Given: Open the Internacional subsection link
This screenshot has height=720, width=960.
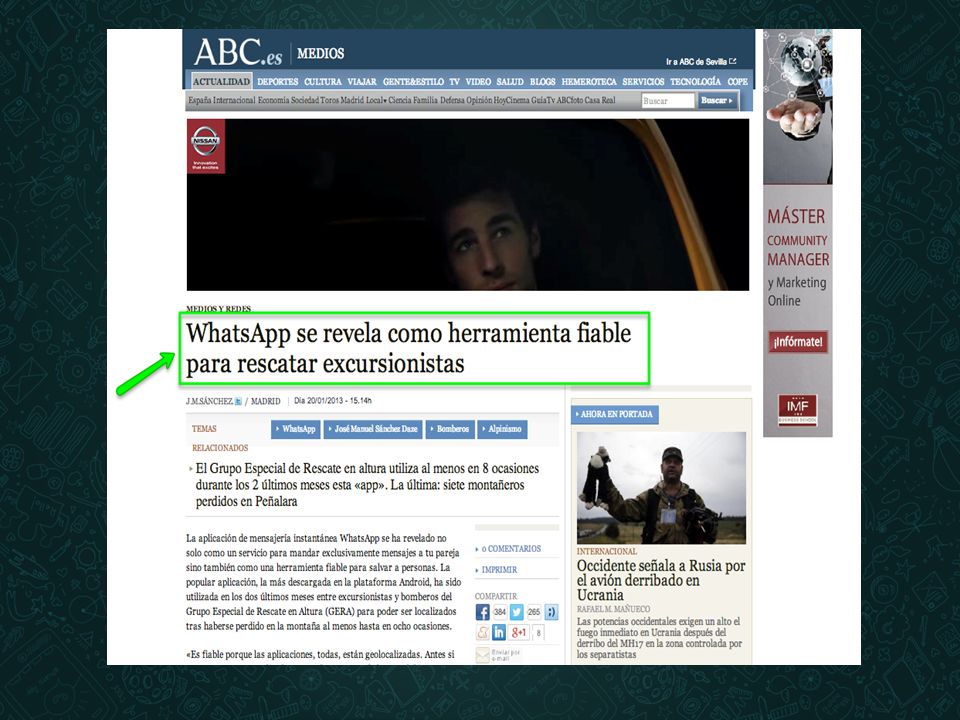Looking at the screenshot, I should 234,100.
